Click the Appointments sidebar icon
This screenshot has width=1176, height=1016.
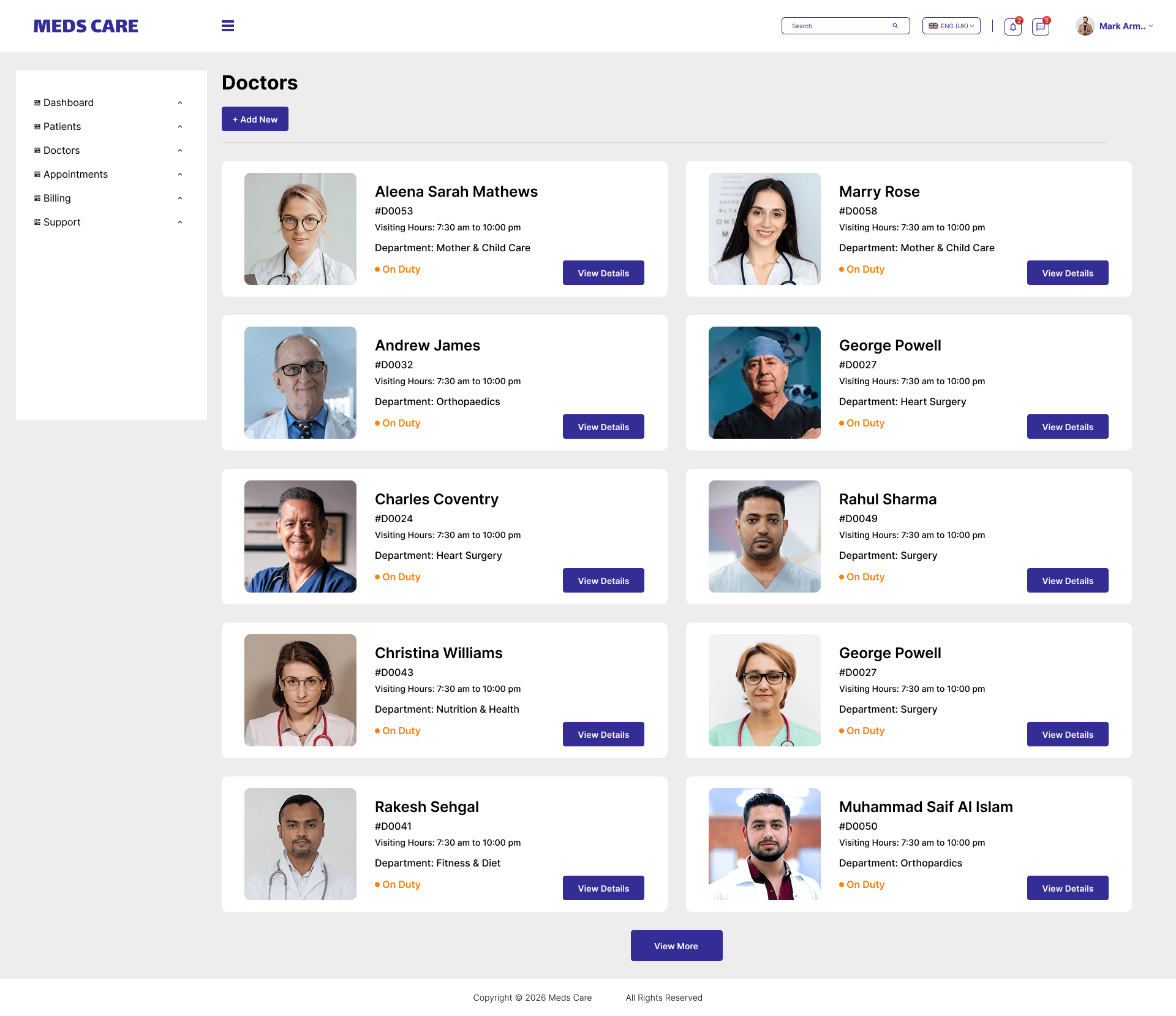[x=37, y=174]
